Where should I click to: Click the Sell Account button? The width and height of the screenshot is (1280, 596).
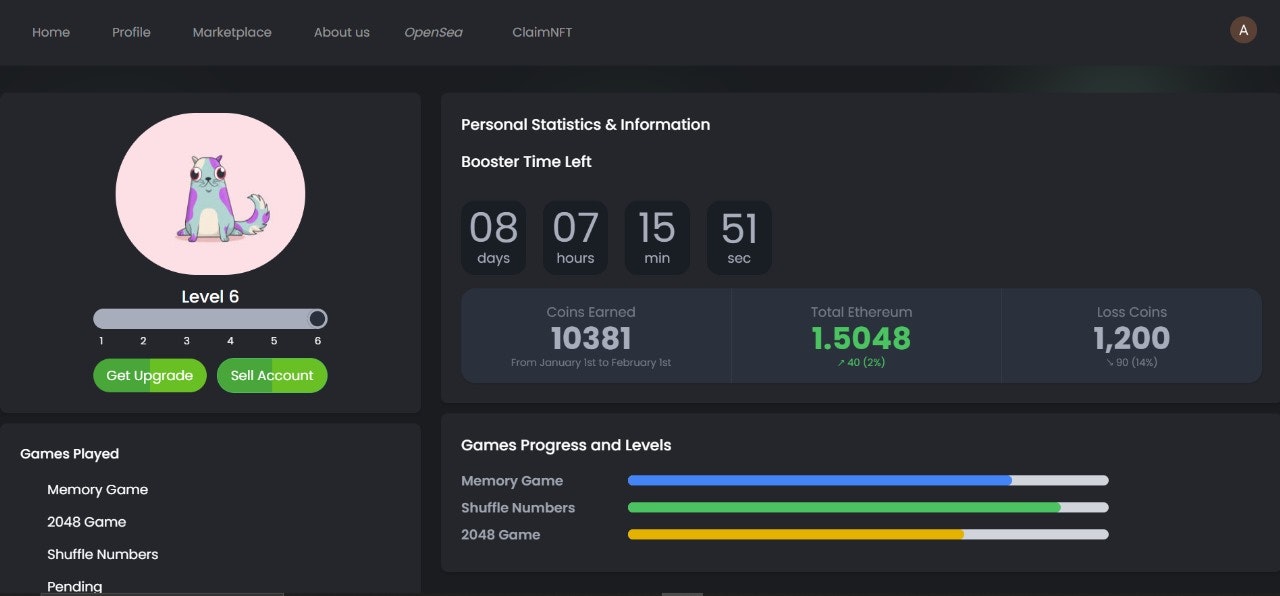pos(272,376)
